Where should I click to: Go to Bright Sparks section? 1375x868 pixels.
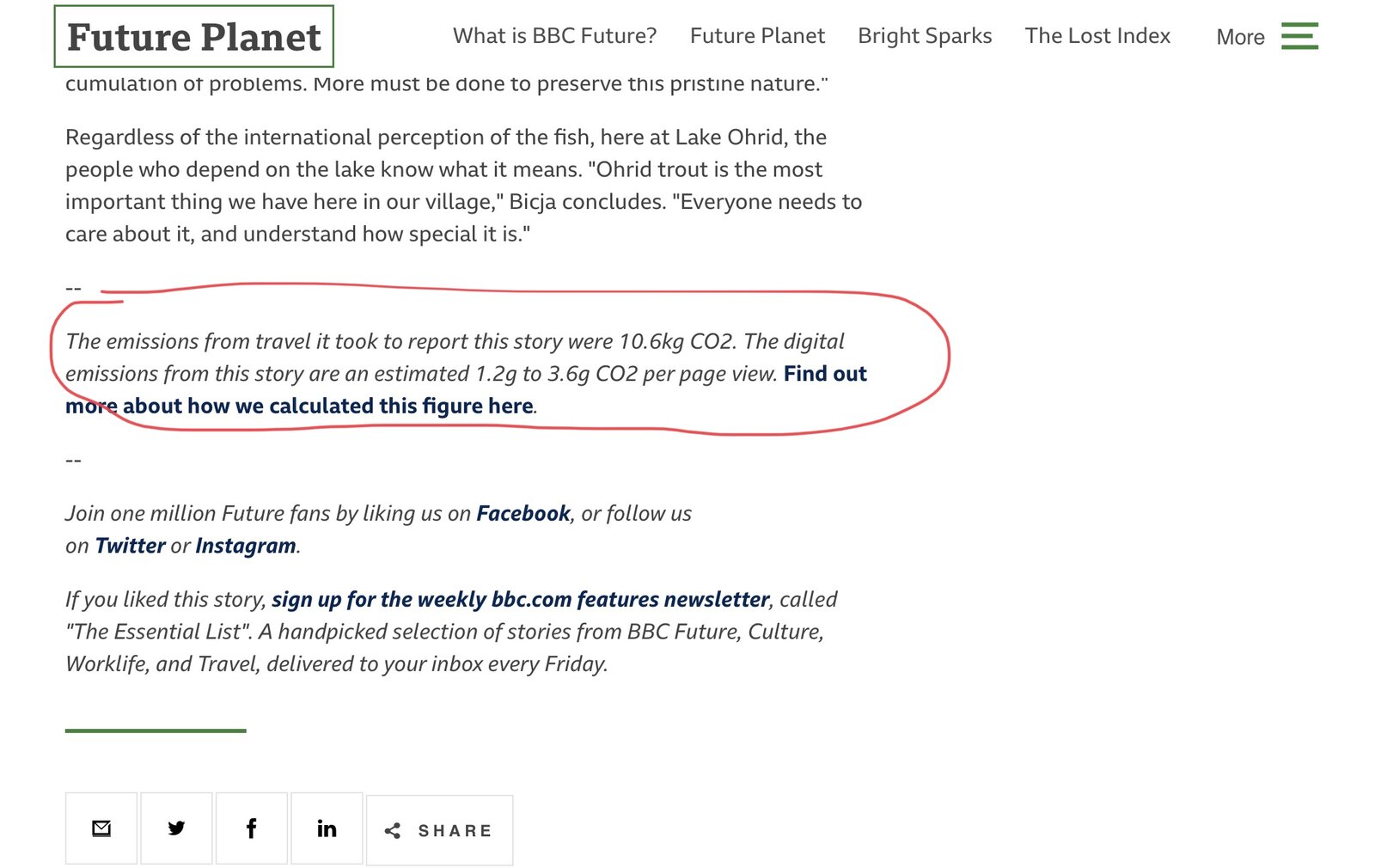[x=925, y=36]
